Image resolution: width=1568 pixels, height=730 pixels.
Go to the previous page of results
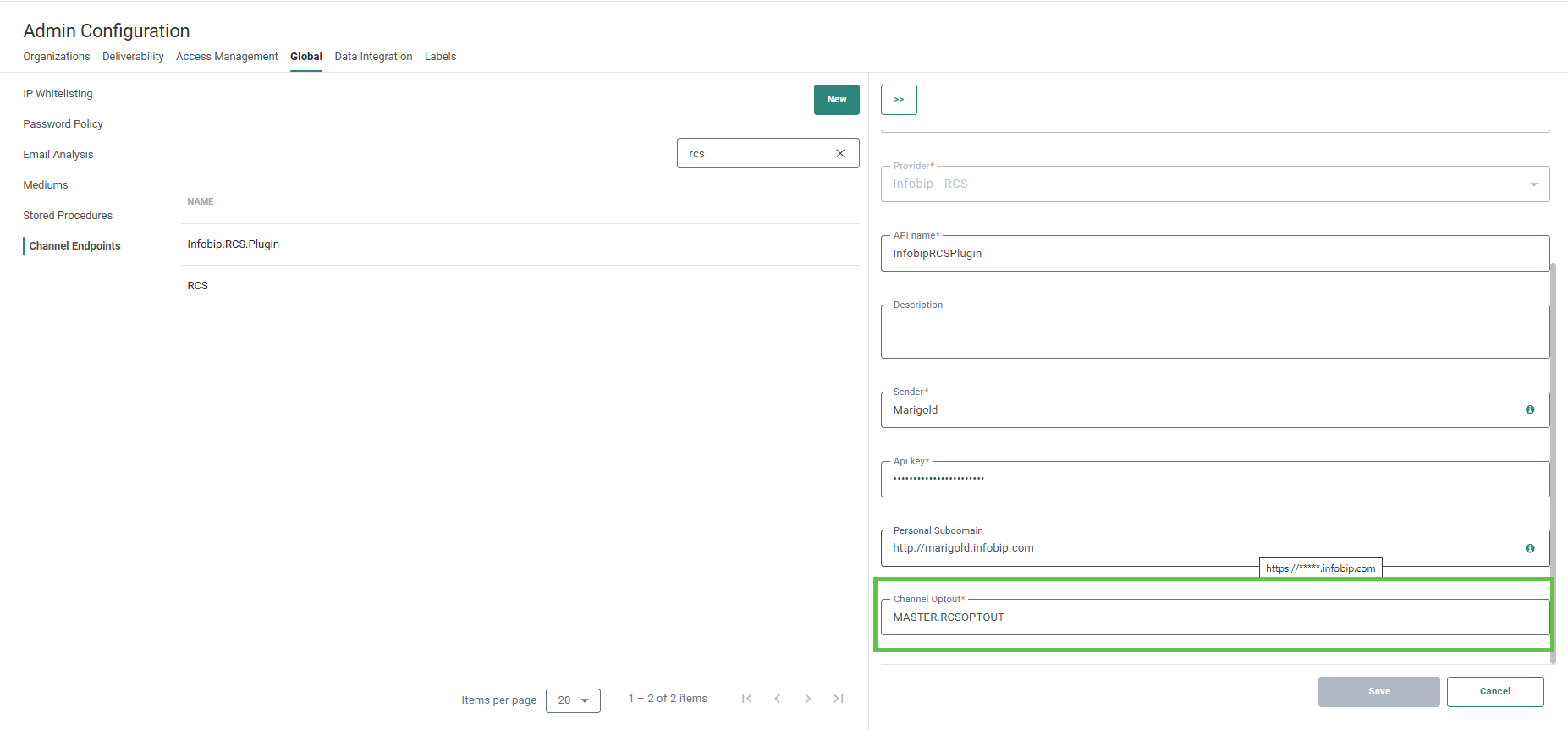tap(777, 699)
